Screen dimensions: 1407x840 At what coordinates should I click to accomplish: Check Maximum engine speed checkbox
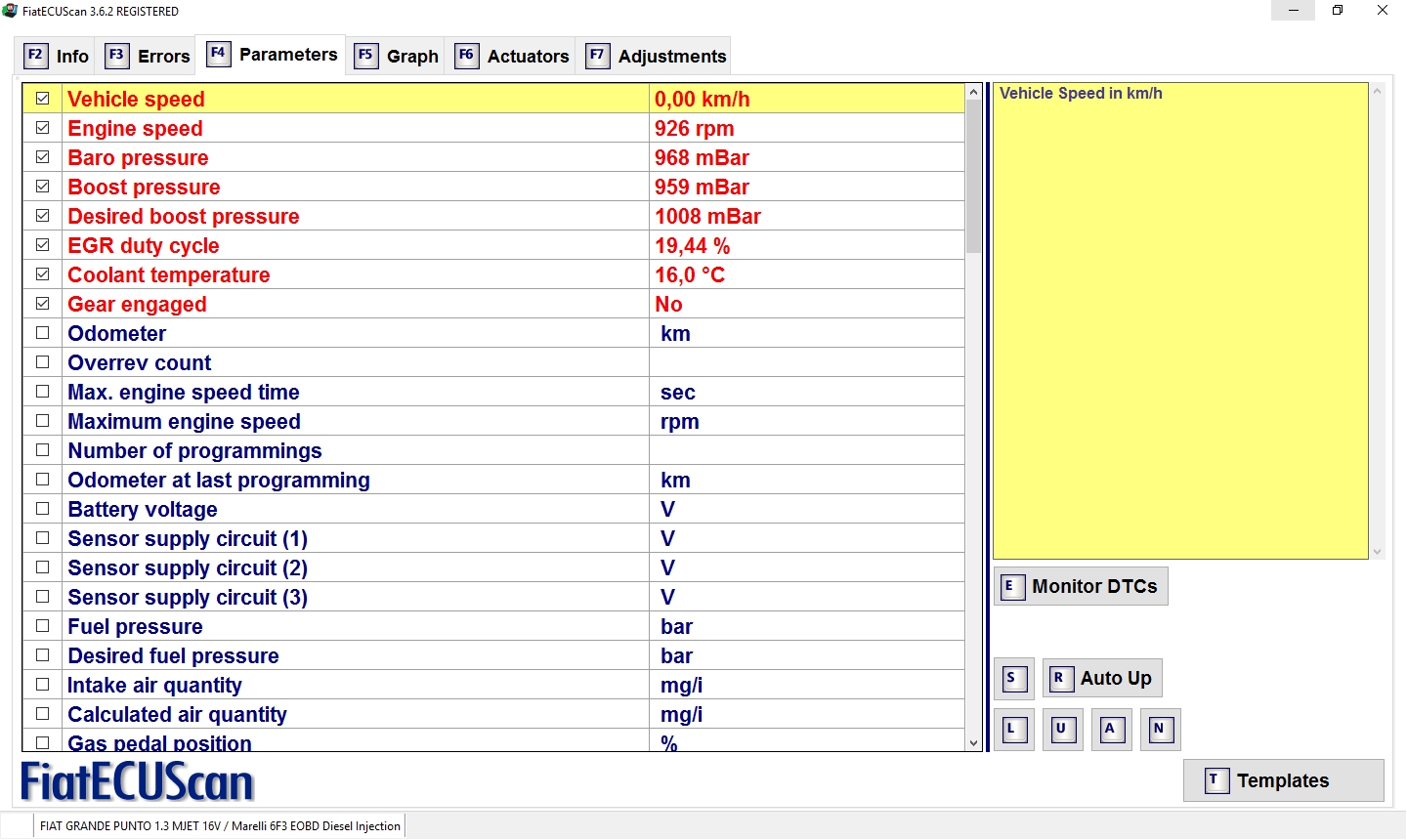pyautogui.click(x=43, y=421)
